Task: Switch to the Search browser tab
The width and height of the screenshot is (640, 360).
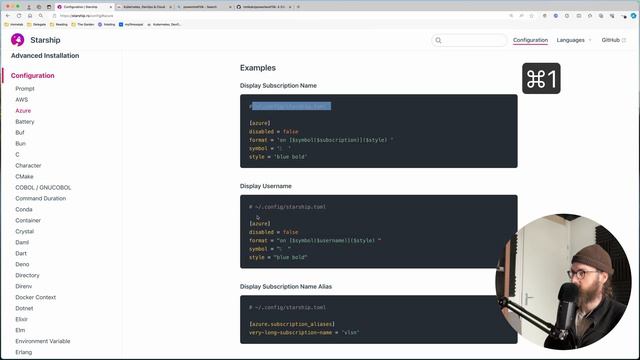Action: click(204, 7)
